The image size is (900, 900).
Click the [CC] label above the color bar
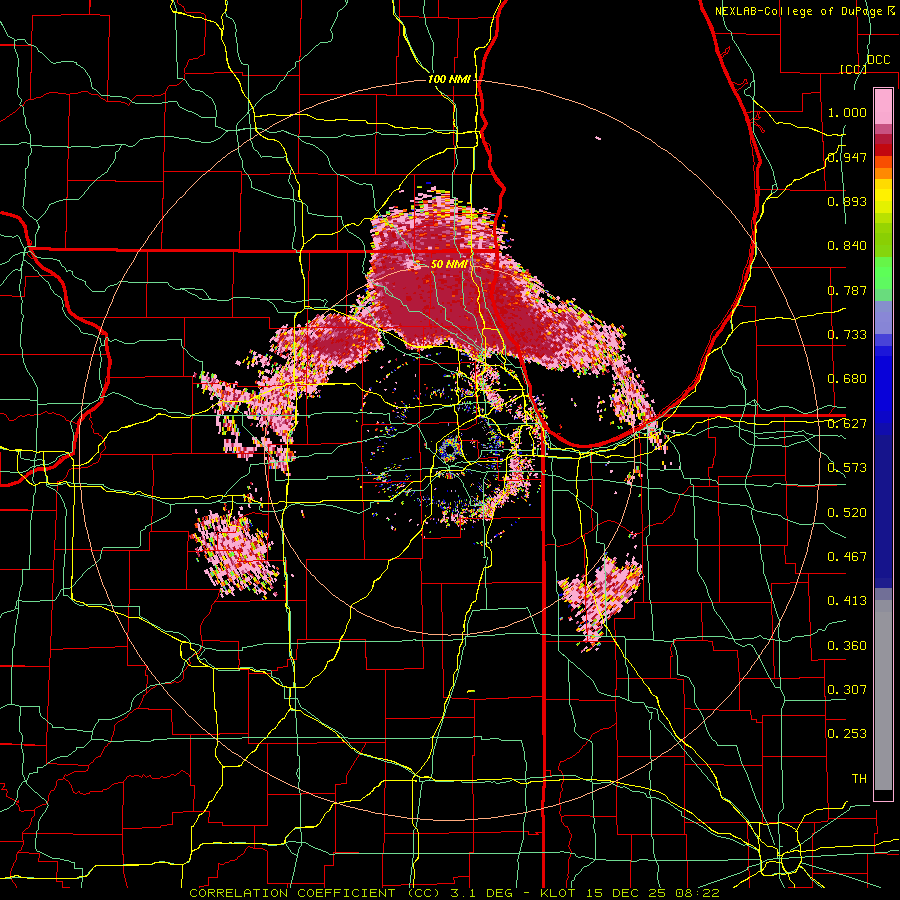(x=854, y=69)
